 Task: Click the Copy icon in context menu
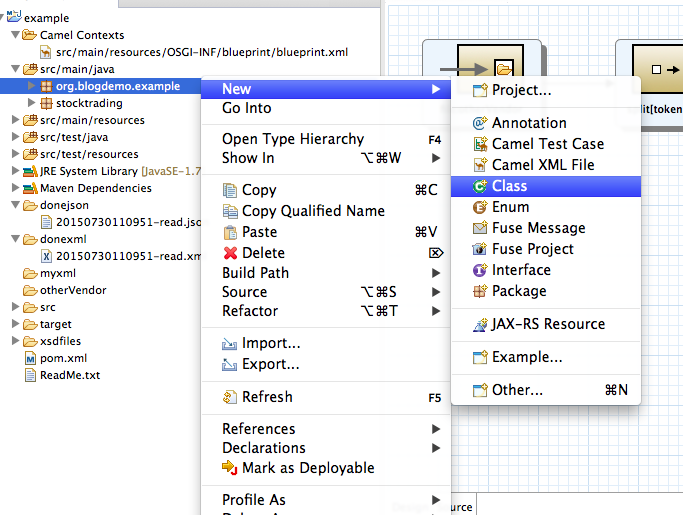pyautogui.click(x=230, y=190)
